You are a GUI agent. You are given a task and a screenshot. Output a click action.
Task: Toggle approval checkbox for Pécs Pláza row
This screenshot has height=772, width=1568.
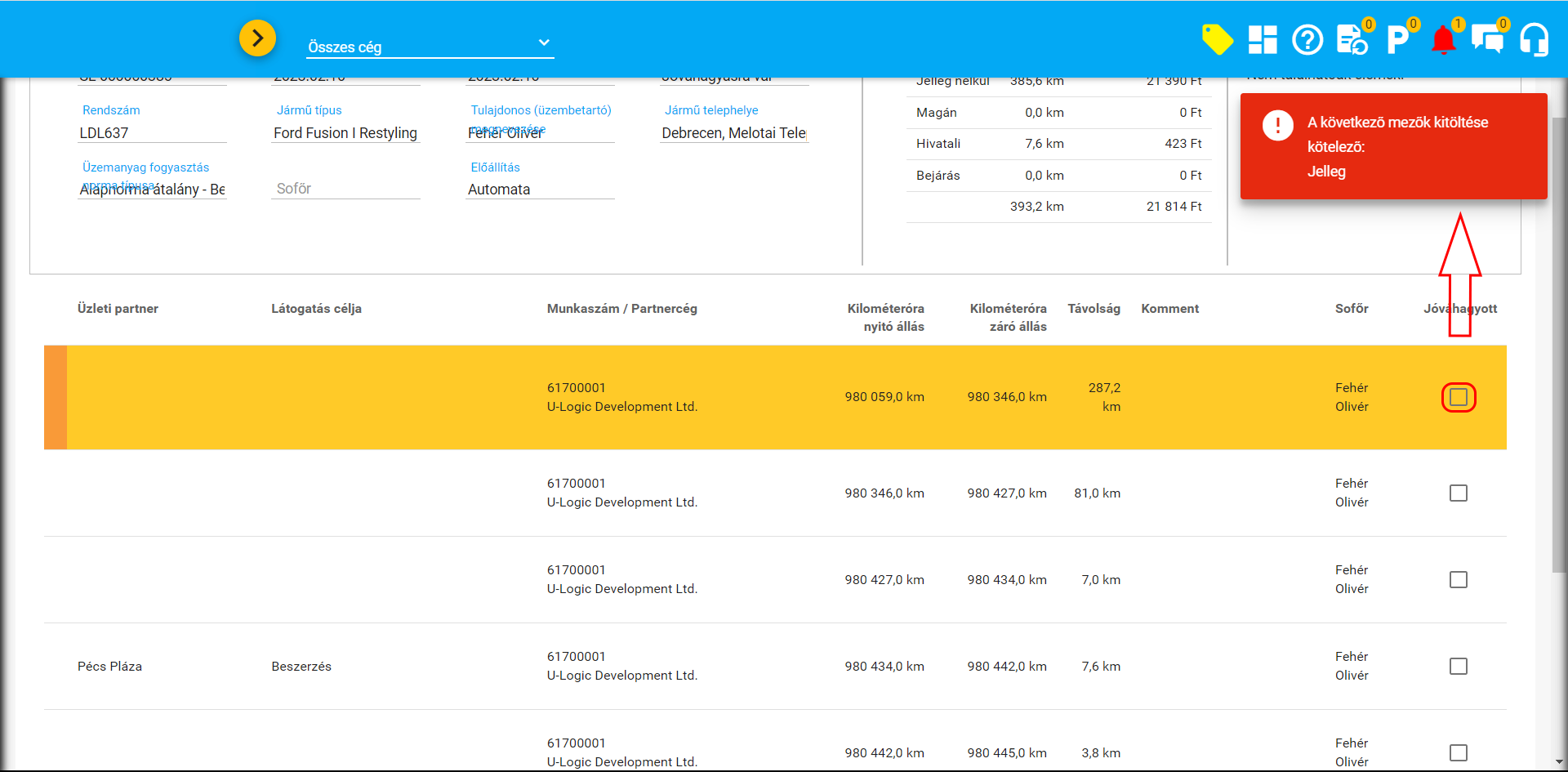click(1459, 667)
